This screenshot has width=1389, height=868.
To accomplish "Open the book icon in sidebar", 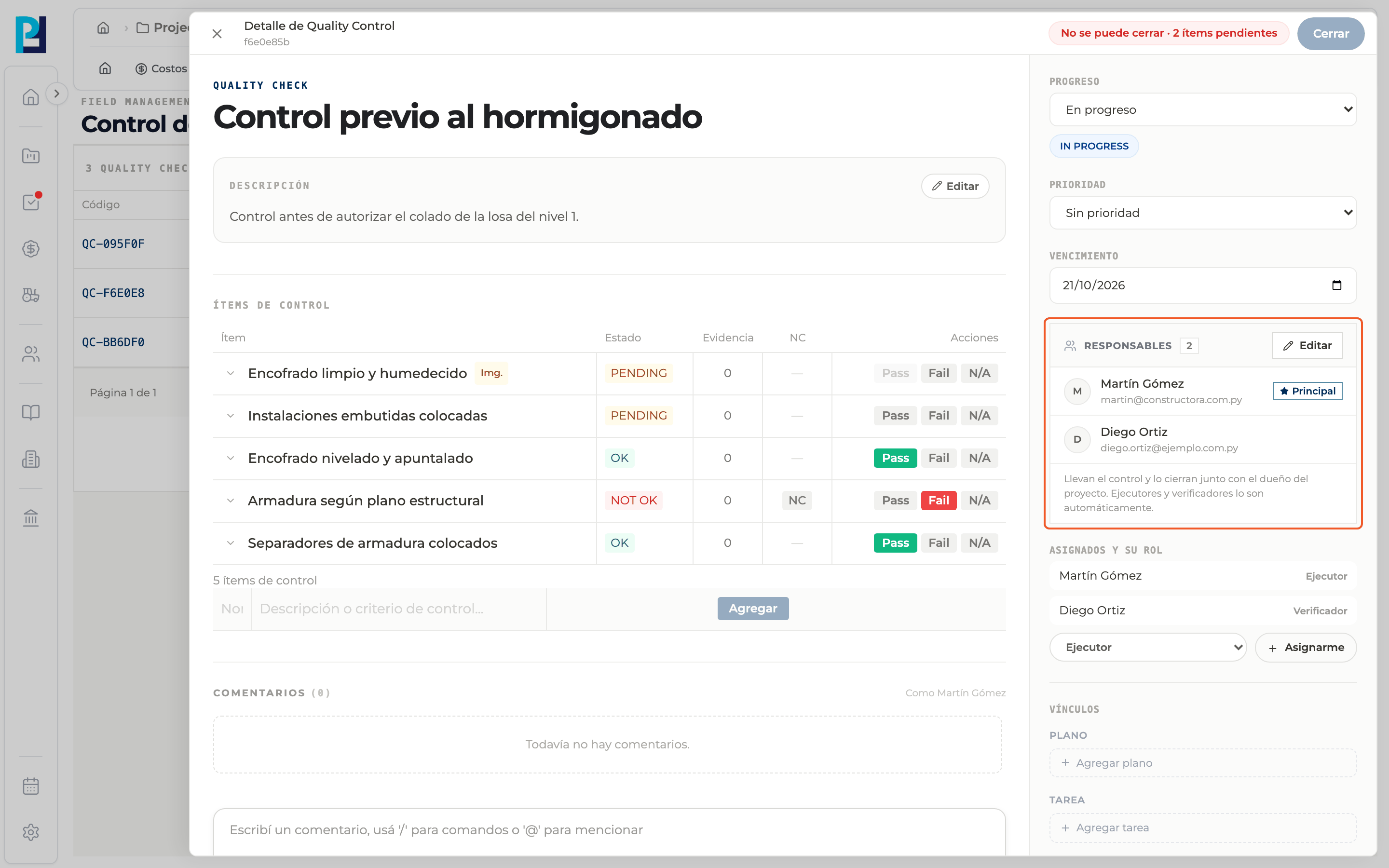I will (31, 412).
